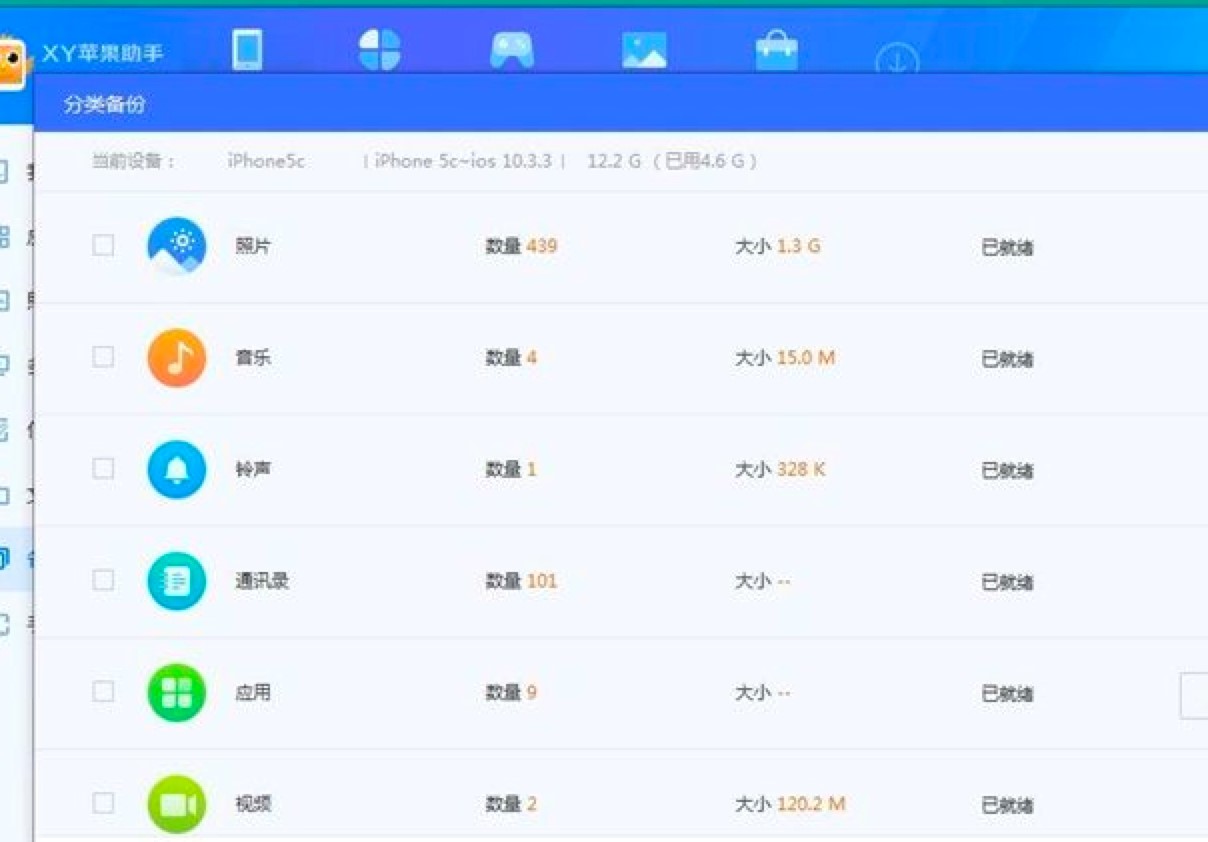Check the 应用 row checkbox
This screenshot has width=1208, height=842.
pos(103,691)
